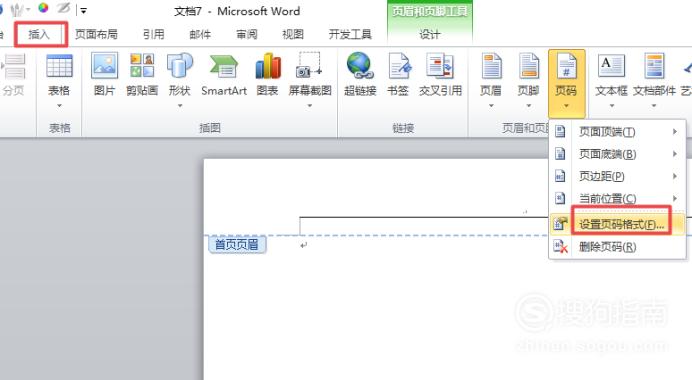Expand the 页面顶端 submenu arrow
The image size is (692, 380).
675,132
